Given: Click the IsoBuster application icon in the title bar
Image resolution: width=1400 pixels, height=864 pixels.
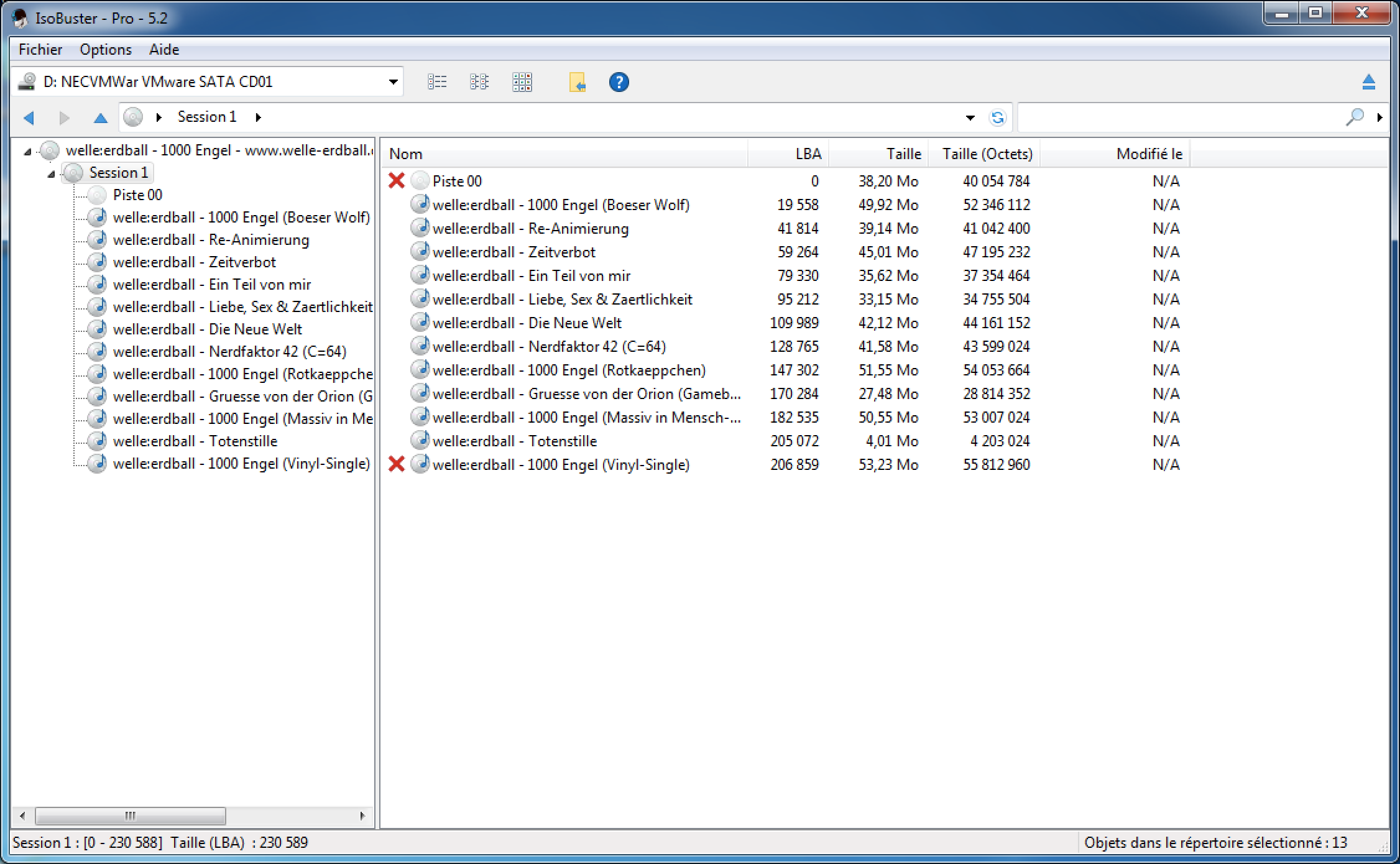Looking at the screenshot, I should [x=21, y=18].
